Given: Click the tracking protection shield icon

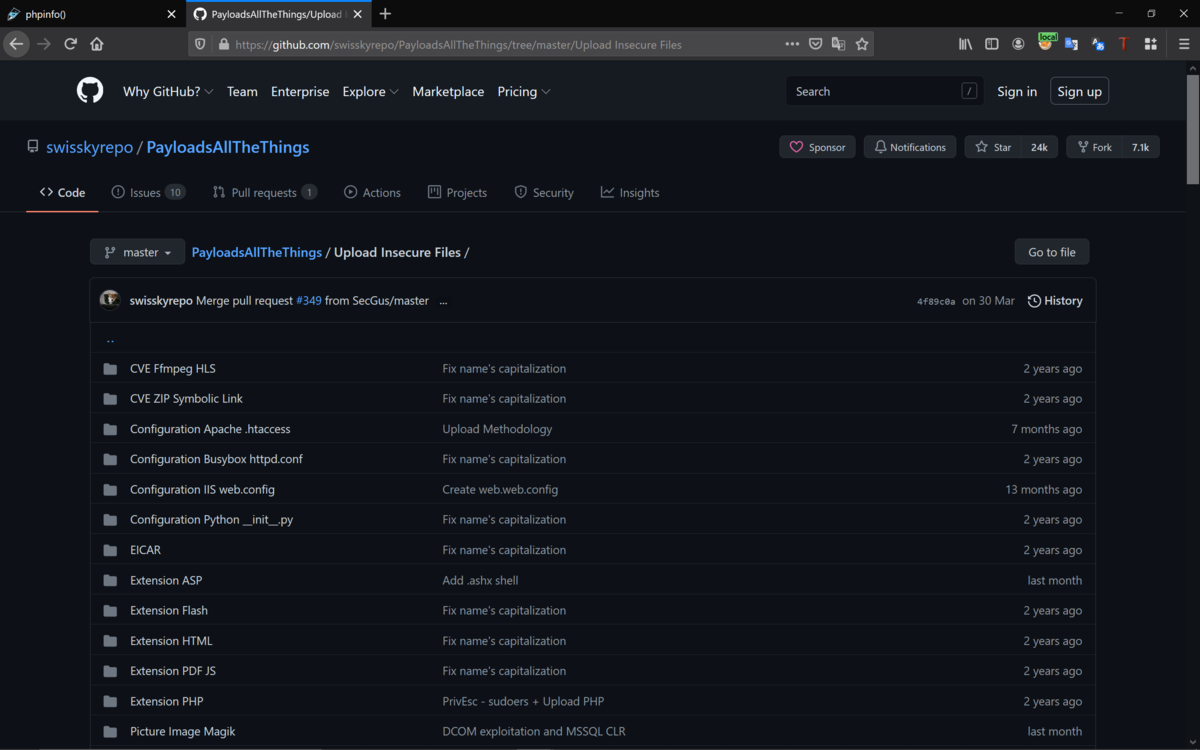Looking at the screenshot, I should 200,44.
